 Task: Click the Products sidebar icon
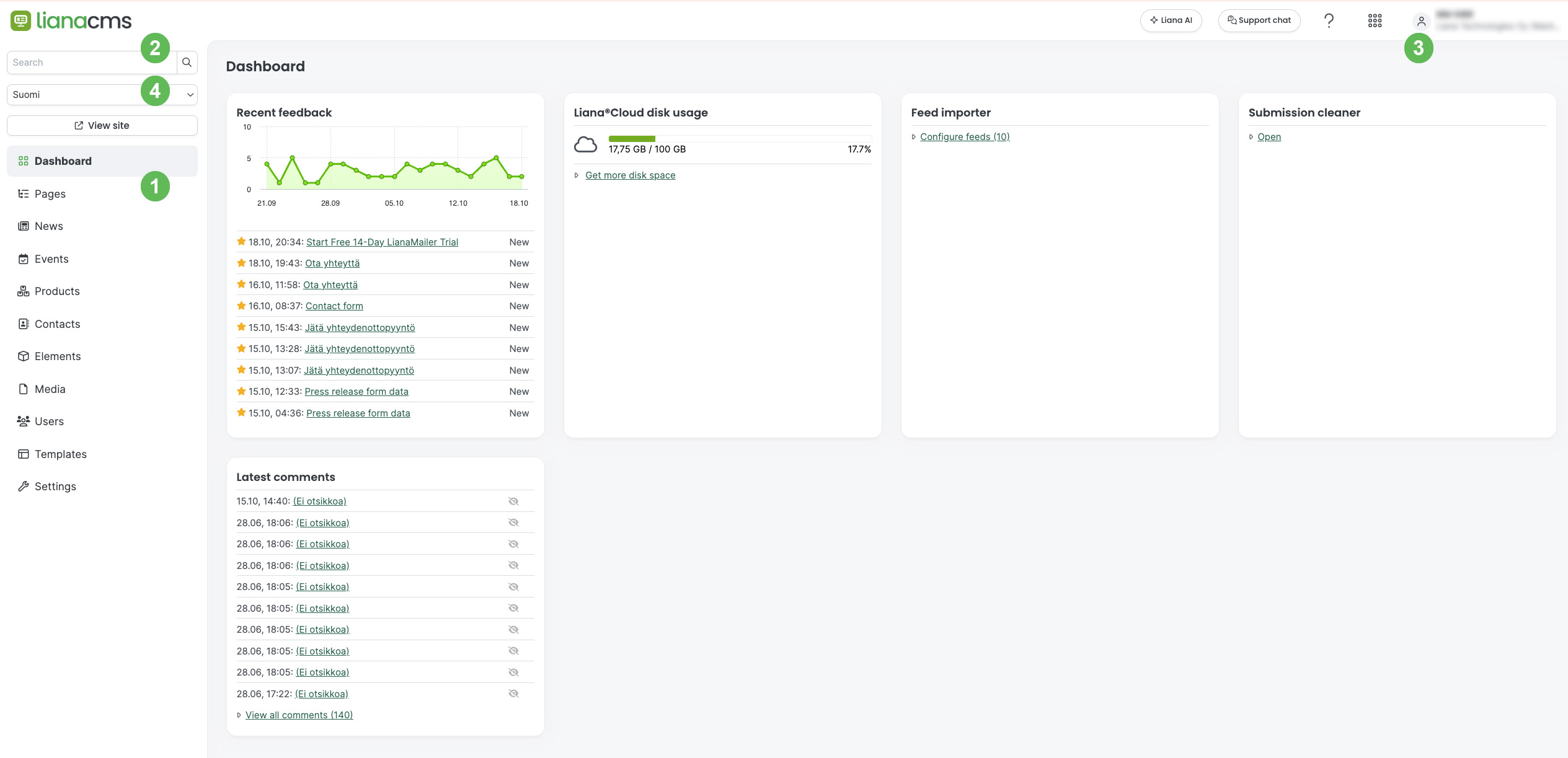tap(24, 291)
